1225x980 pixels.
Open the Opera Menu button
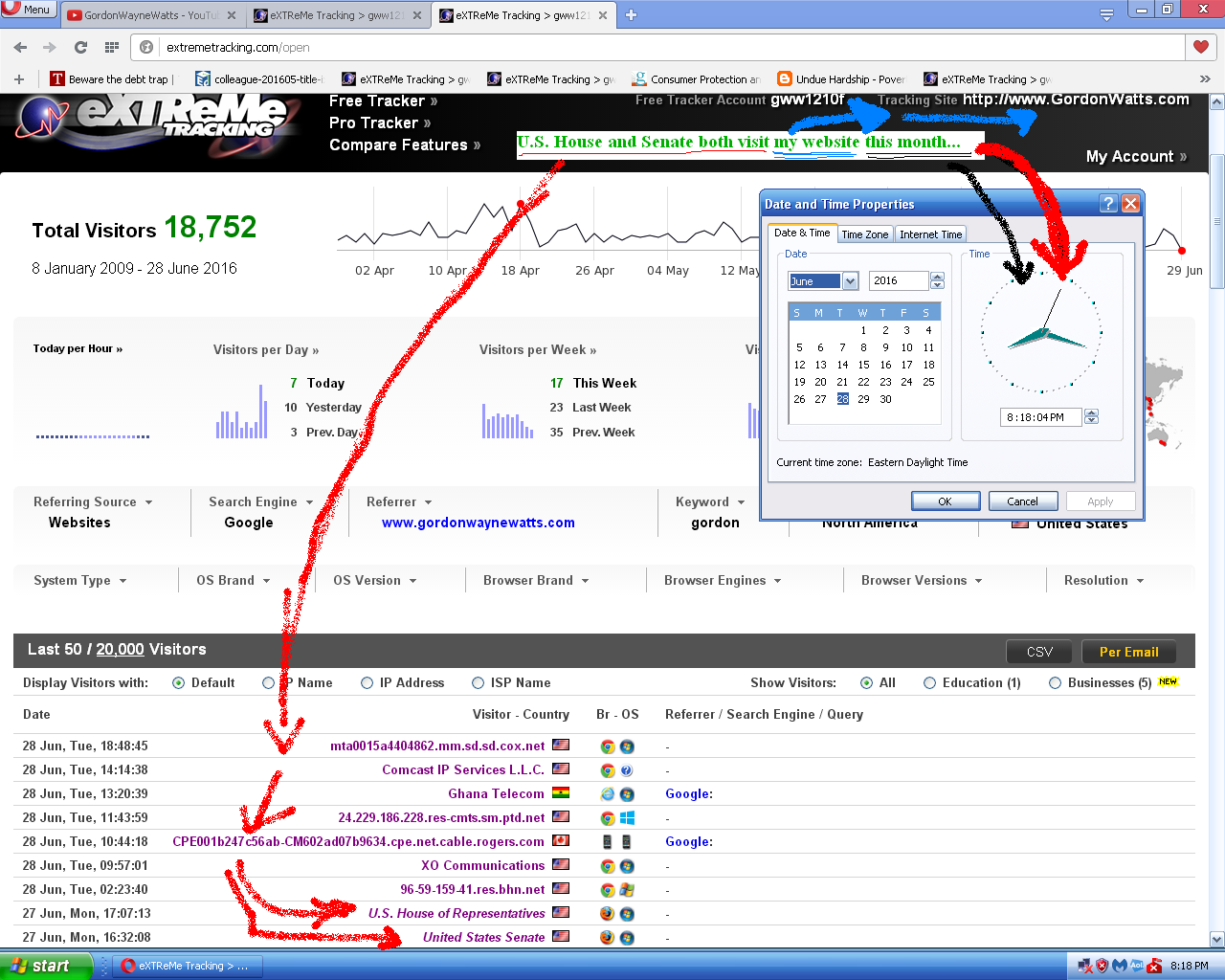[x=27, y=9]
